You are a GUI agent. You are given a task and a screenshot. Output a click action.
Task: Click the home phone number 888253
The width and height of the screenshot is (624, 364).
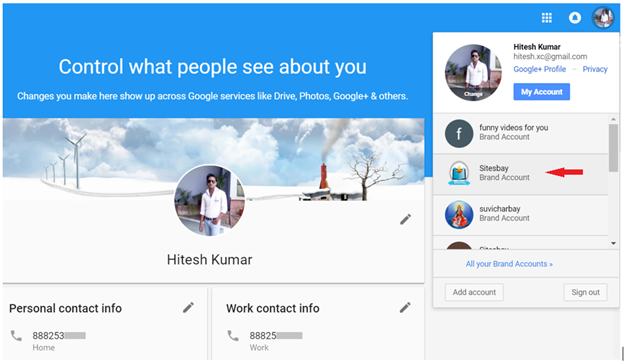[x=59, y=336]
